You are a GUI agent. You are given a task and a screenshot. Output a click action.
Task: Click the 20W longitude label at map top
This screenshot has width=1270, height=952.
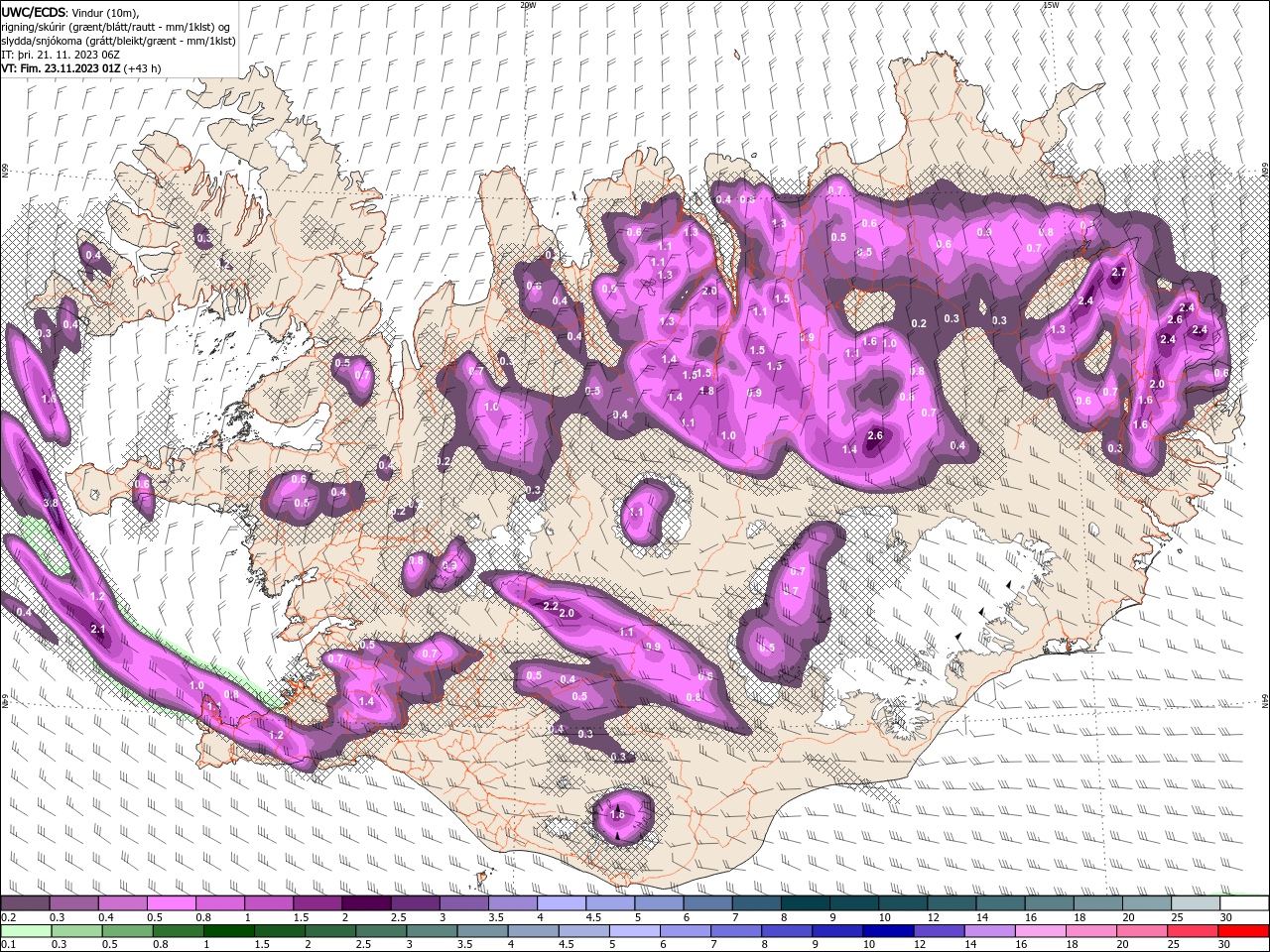tap(528, 5)
